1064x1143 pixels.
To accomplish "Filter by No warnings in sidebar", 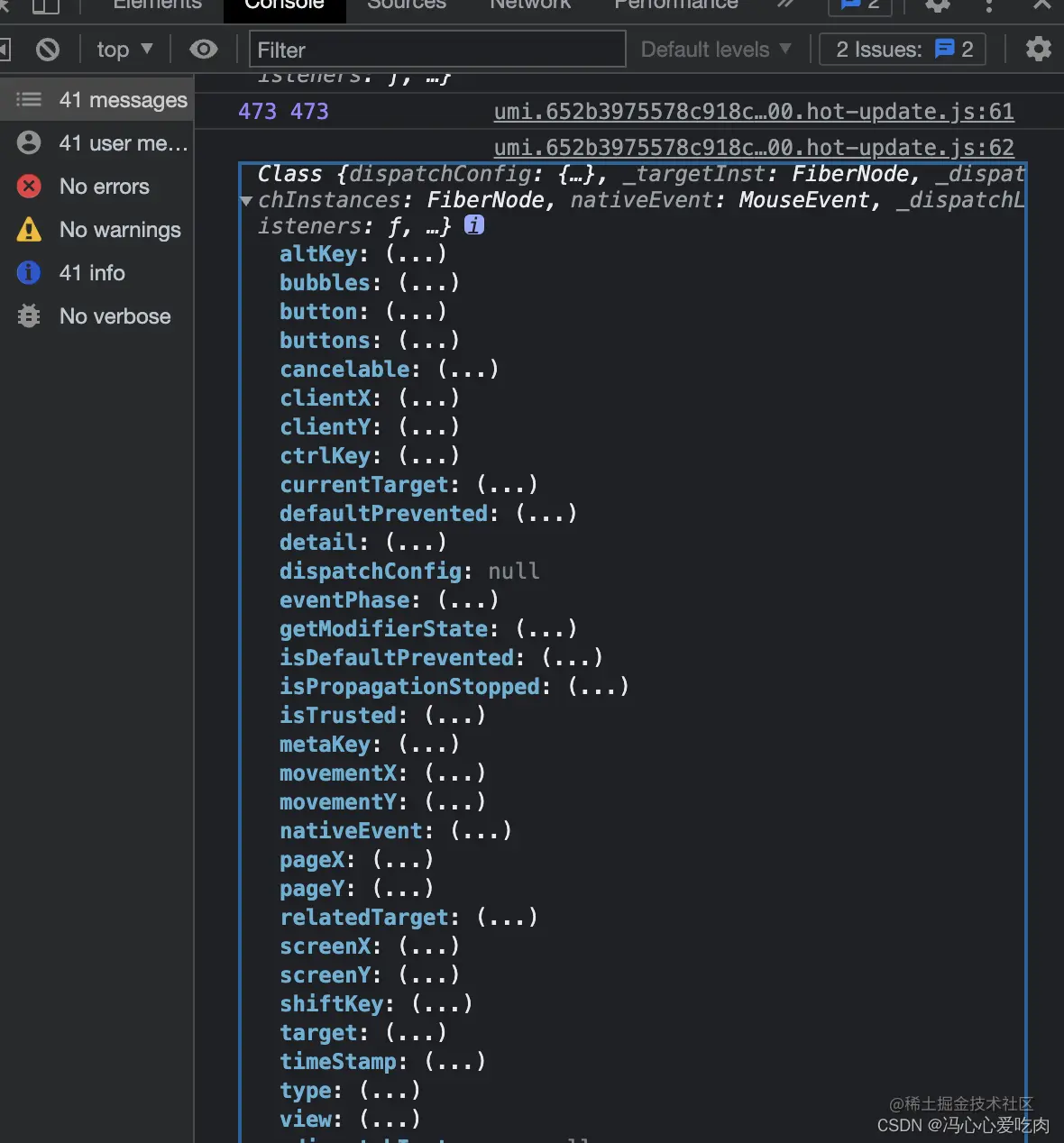I will [97, 230].
